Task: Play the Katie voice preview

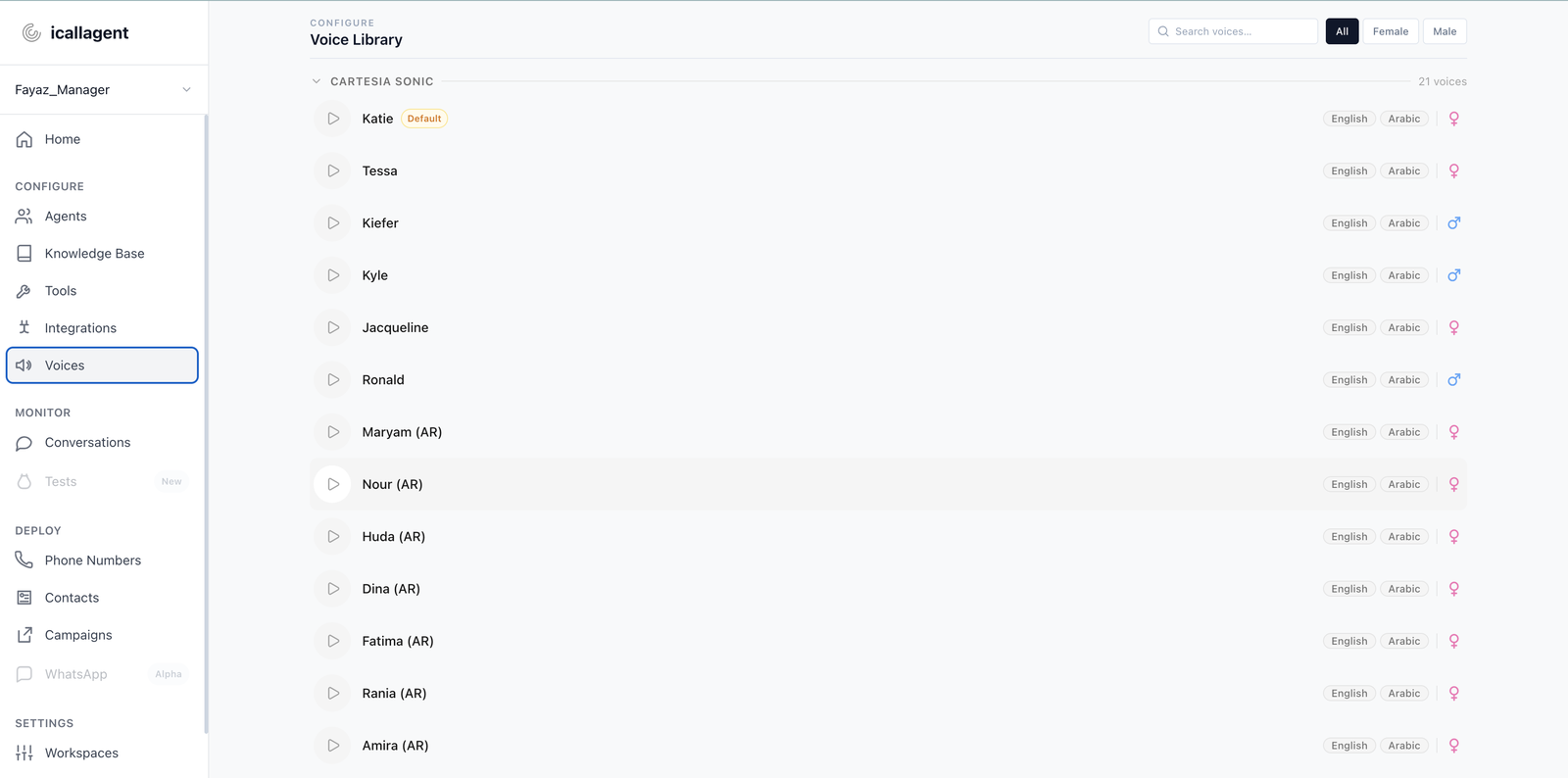Action: coord(333,119)
